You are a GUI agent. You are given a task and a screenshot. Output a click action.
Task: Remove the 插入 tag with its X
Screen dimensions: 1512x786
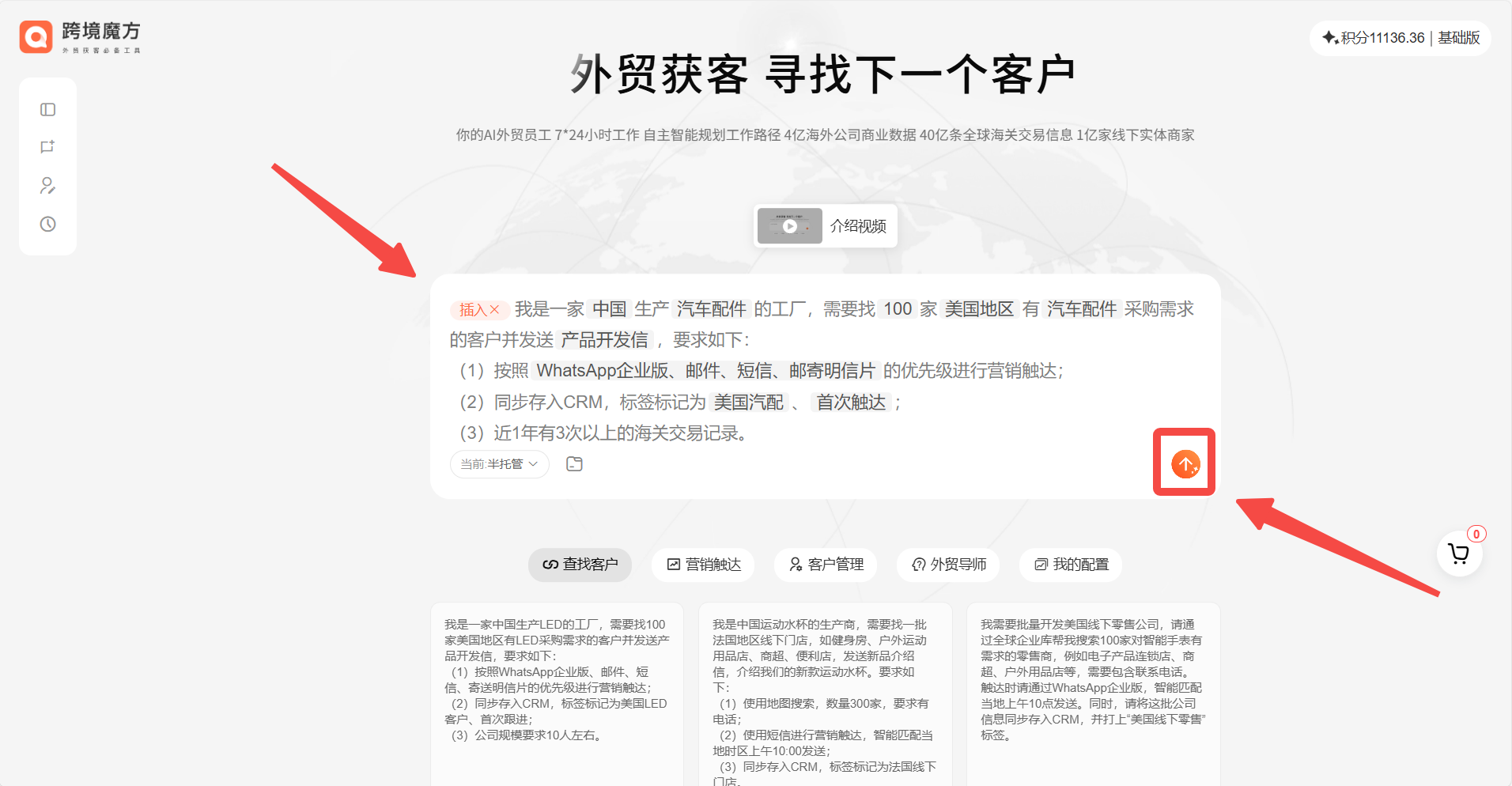click(494, 310)
